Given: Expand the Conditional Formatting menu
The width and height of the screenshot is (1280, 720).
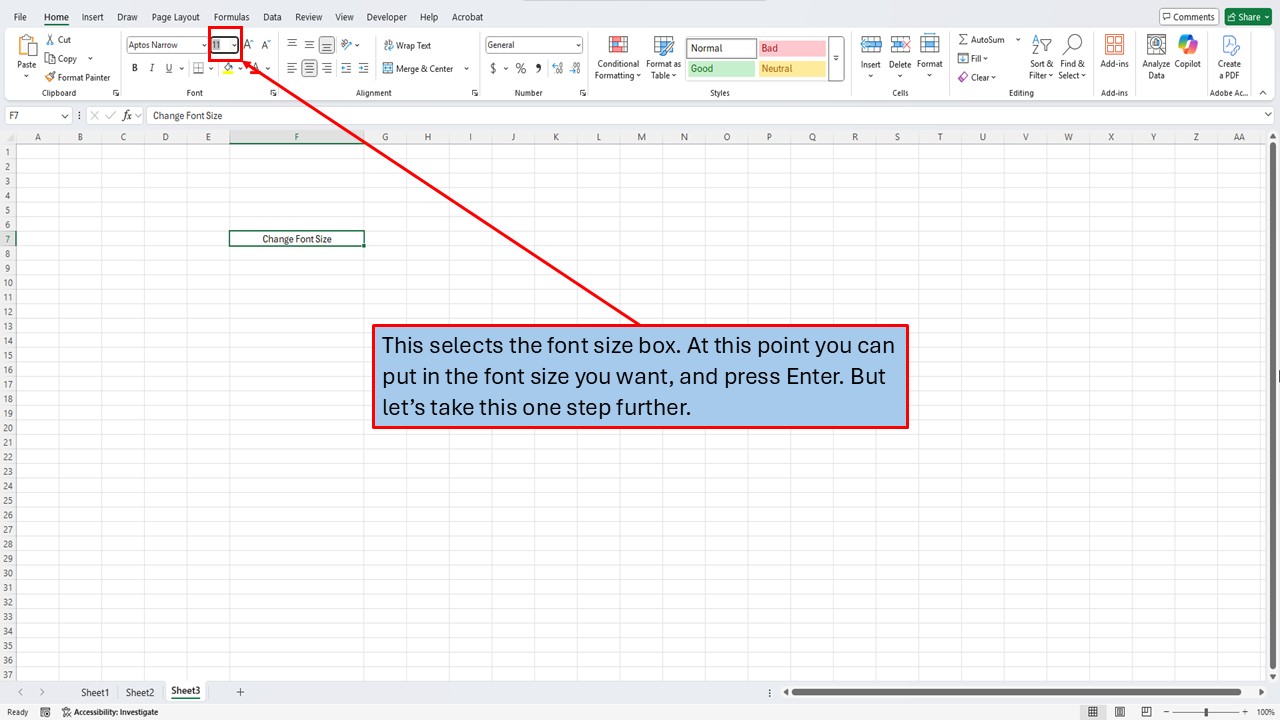Looking at the screenshot, I should [617, 58].
